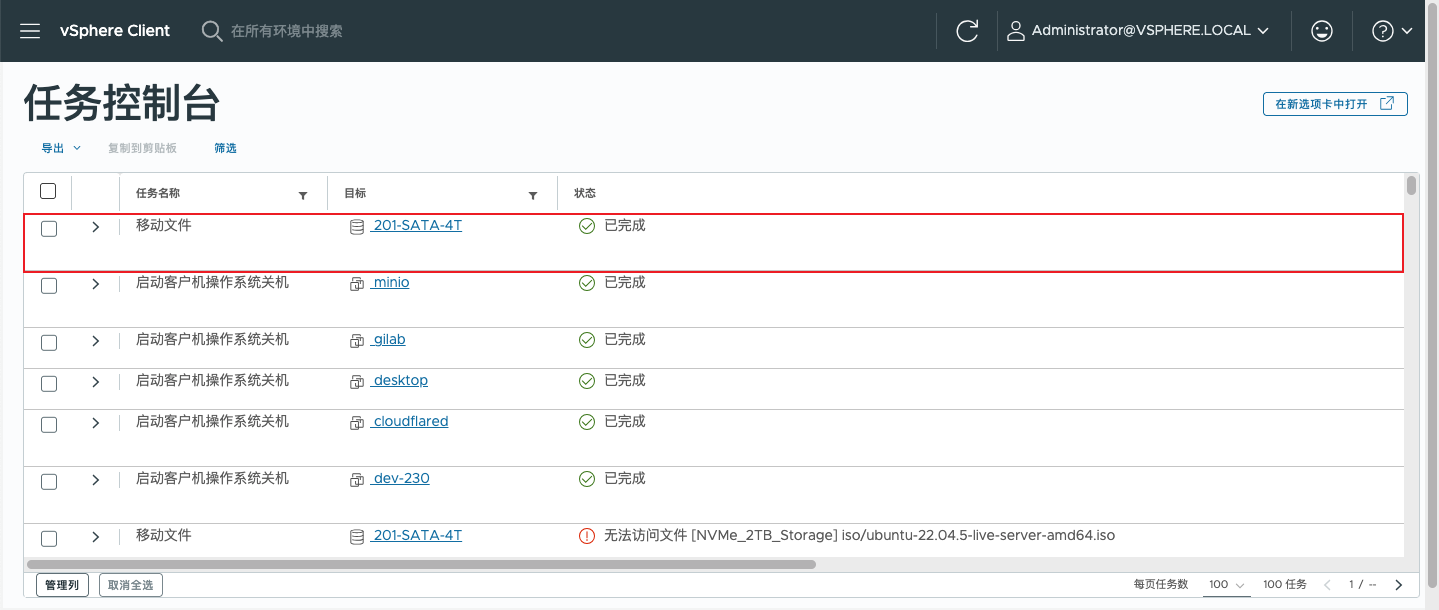This screenshot has width=1439, height=610.
Task: Click the 无法访问文件 error message text
Action: (859, 536)
